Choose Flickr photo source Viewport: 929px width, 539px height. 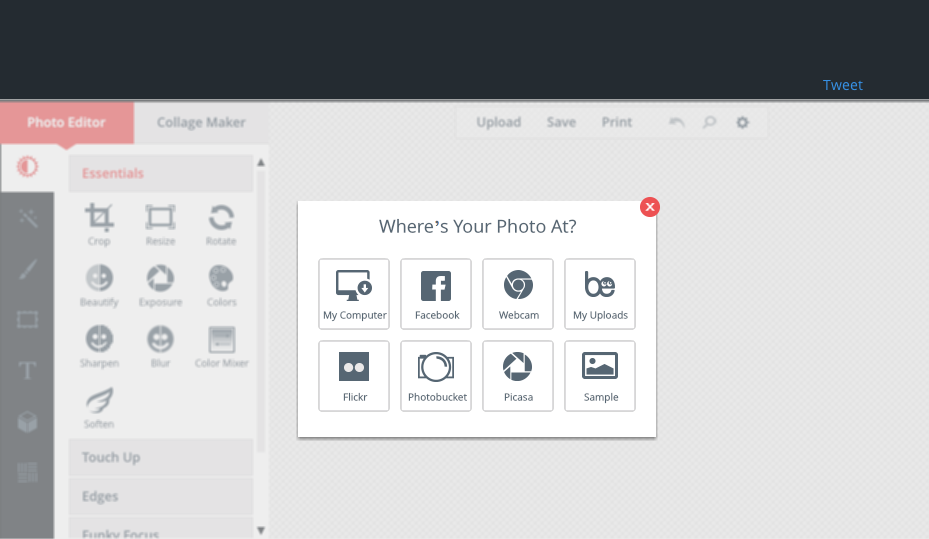coord(354,376)
